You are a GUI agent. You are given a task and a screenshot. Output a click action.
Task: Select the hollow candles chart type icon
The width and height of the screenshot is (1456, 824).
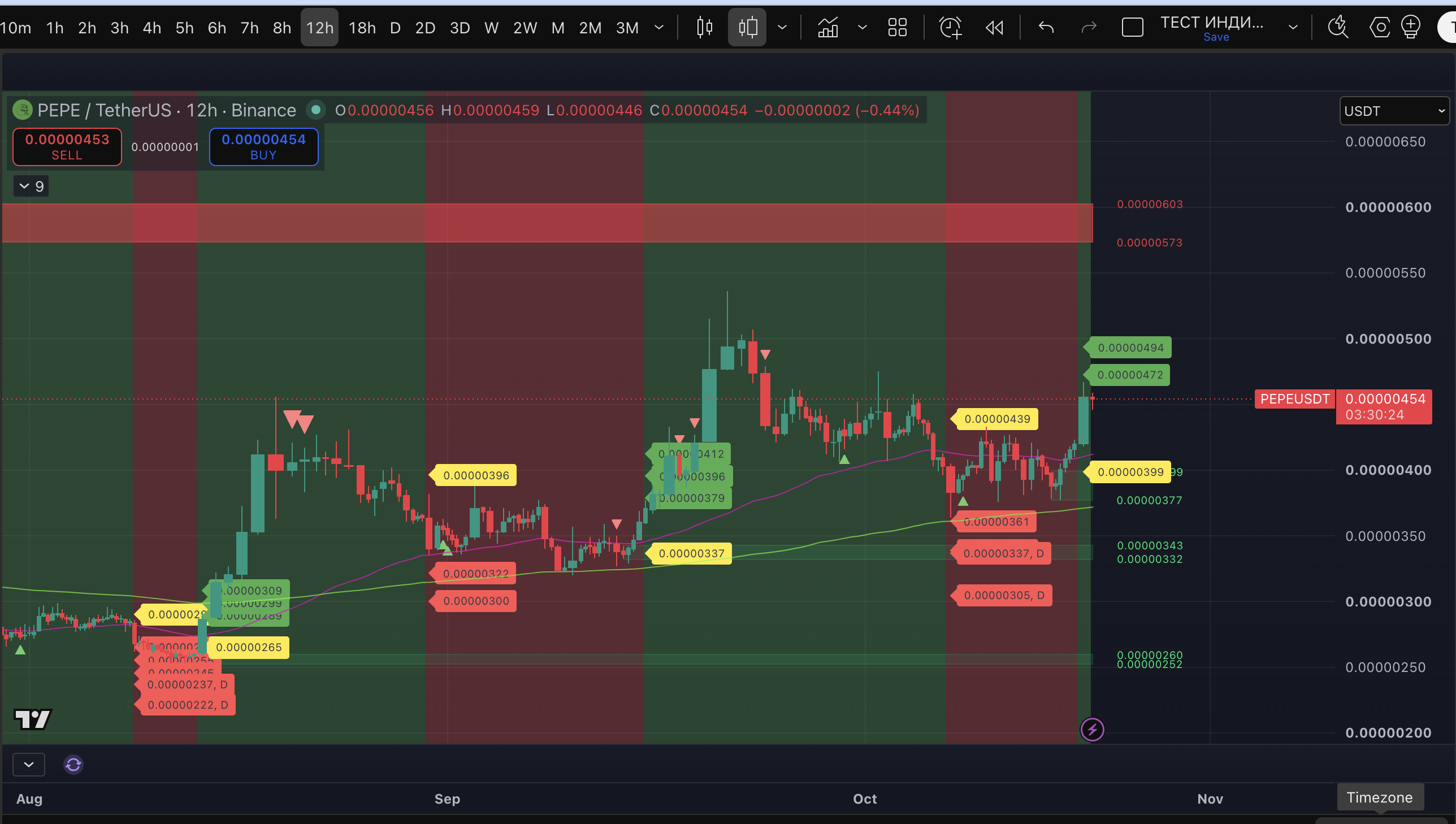pos(747,27)
